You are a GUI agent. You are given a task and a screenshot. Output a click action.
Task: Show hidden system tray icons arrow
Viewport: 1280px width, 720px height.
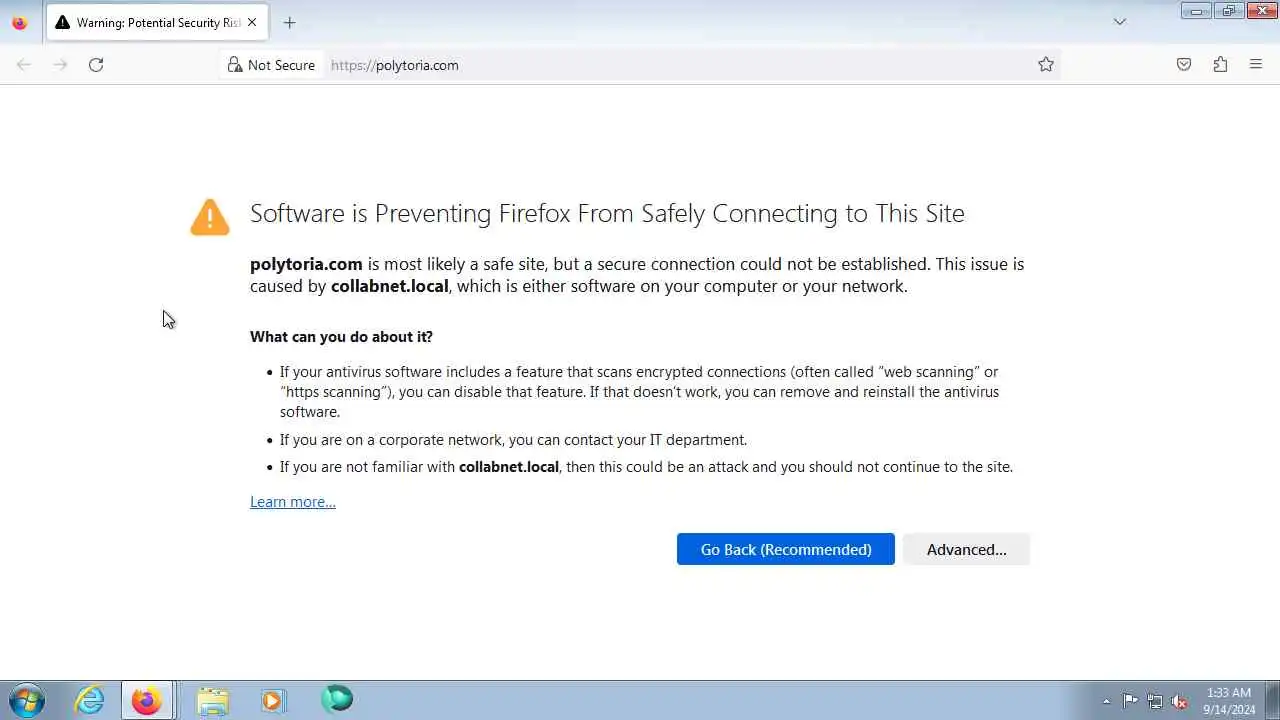(x=1106, y=701)
